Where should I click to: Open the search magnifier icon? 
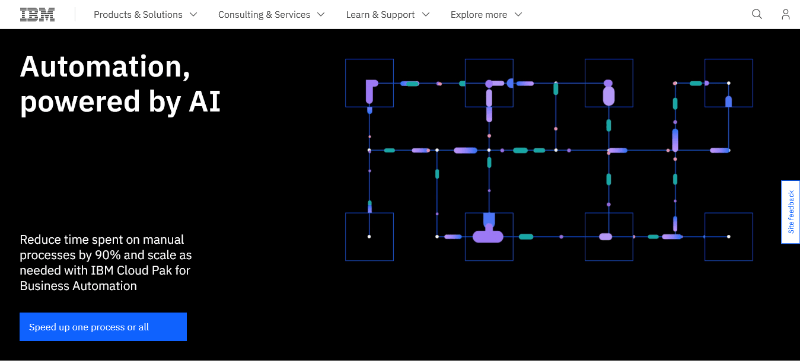tap(757, 14)
